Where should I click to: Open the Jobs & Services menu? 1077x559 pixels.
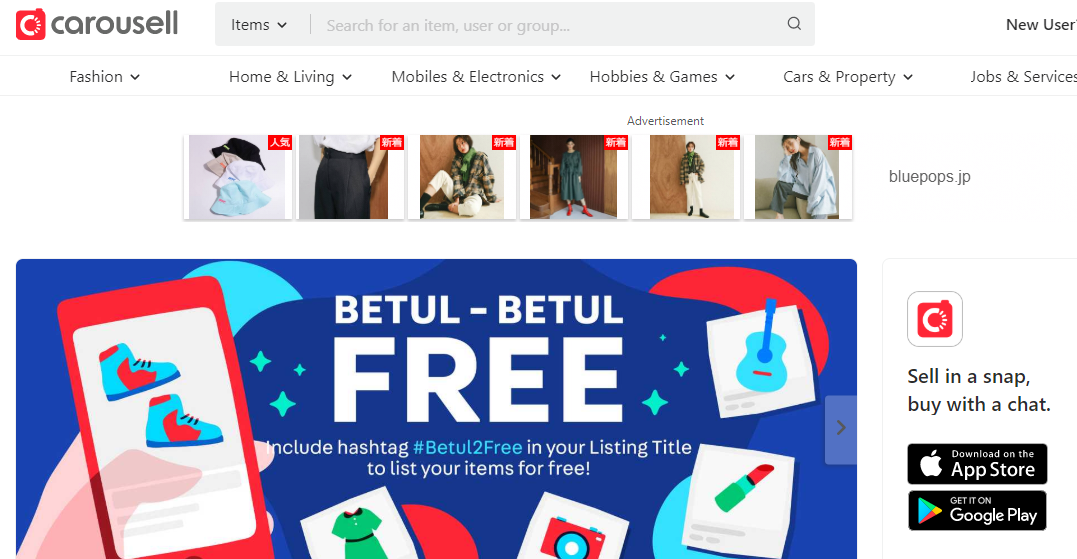(1023, 77)
